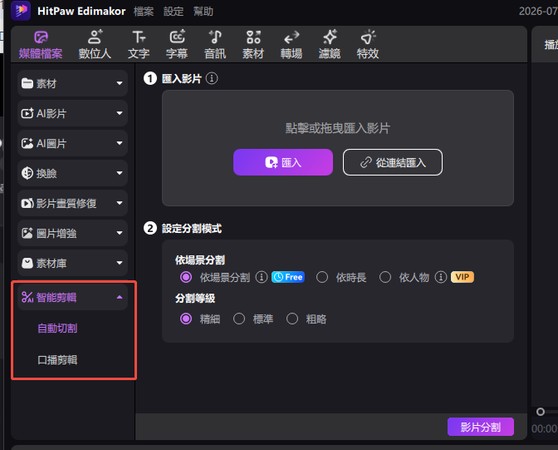Open the 檔案 file menu
Screen dimensions: 558x450
(x=144, y=11)
